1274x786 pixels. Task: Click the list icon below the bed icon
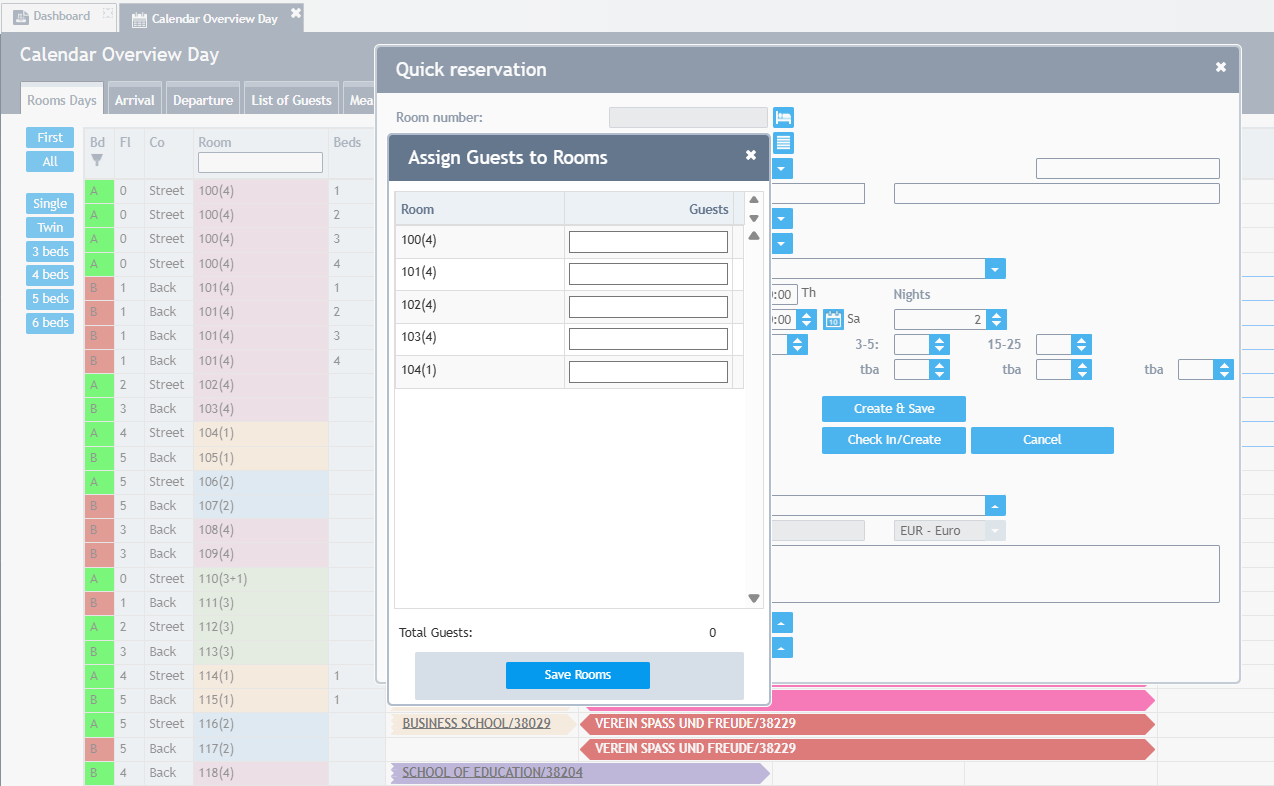click(x=783, y=143)
